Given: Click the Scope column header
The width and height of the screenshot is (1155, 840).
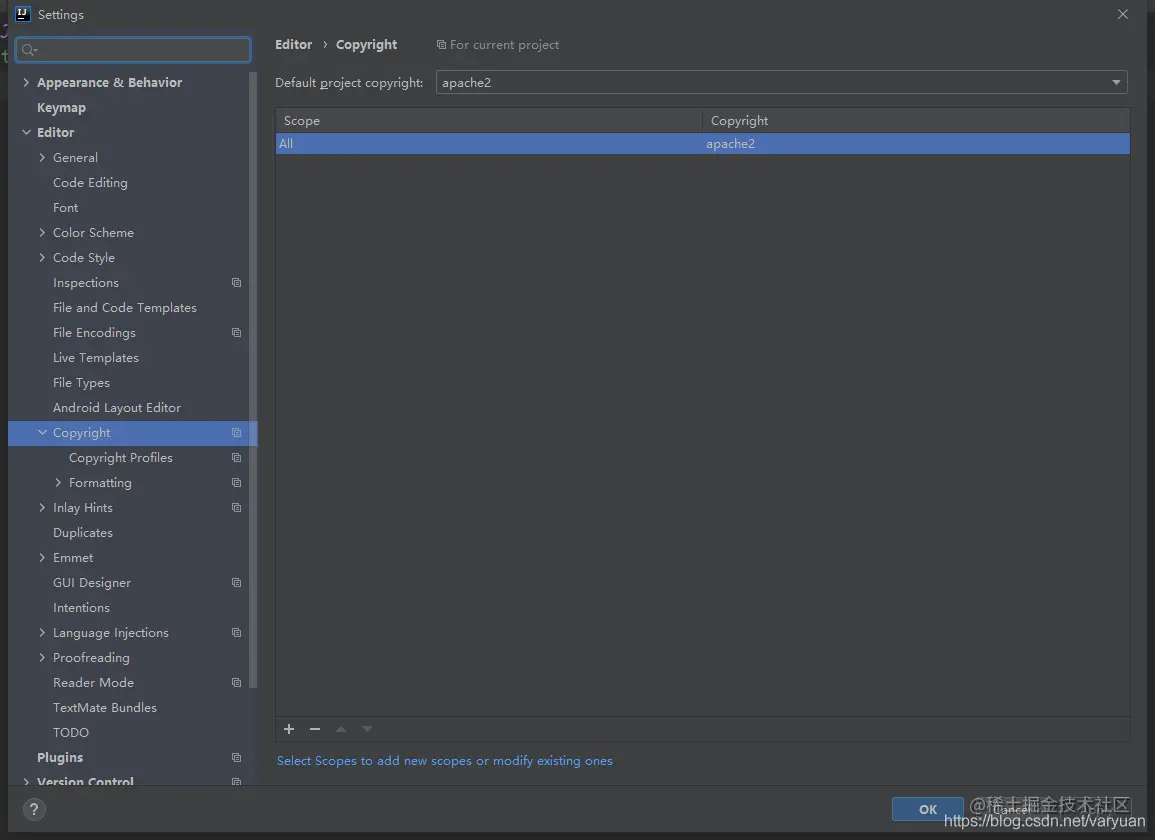Looking at the screenshot, I should point(489,120).
